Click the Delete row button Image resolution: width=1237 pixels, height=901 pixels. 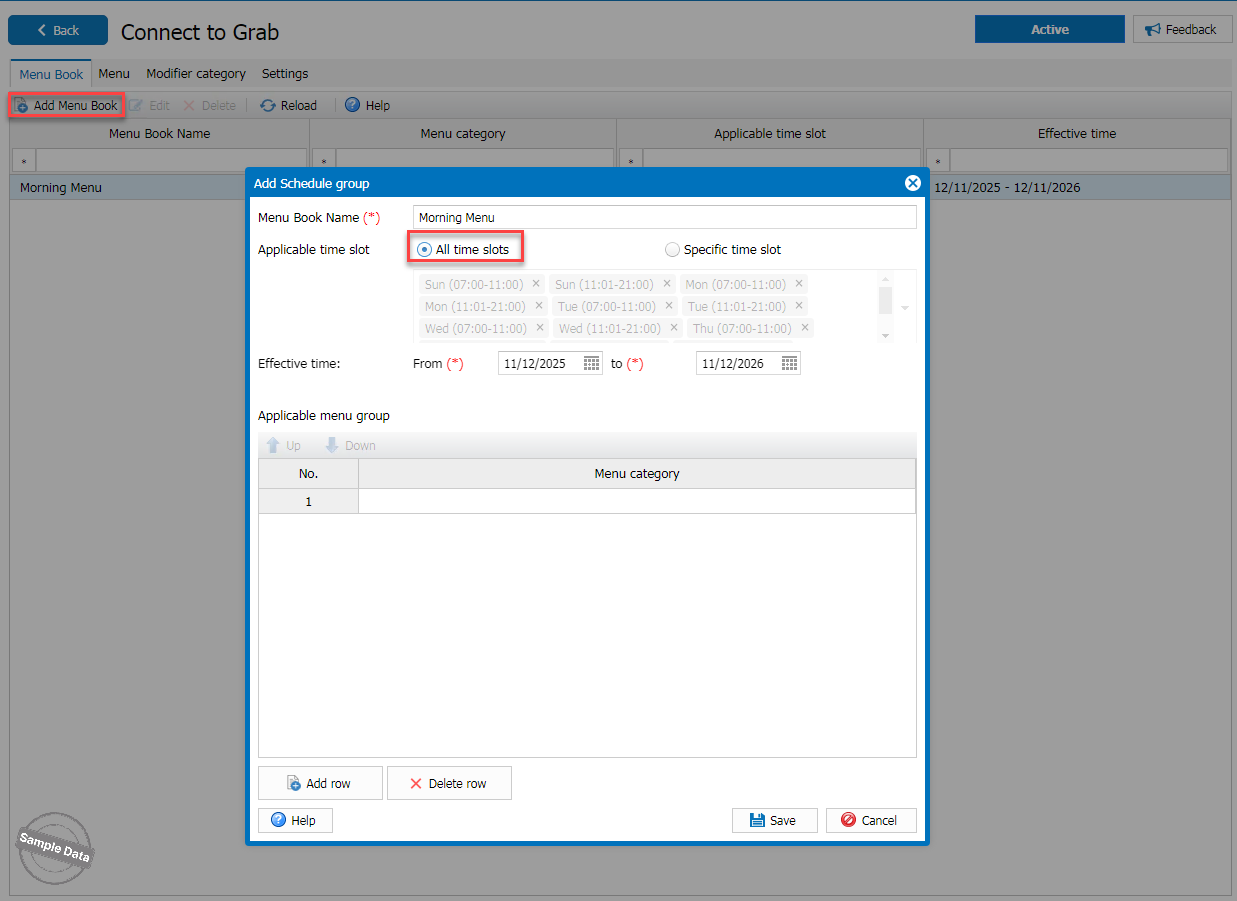click(x=449, y=783)
